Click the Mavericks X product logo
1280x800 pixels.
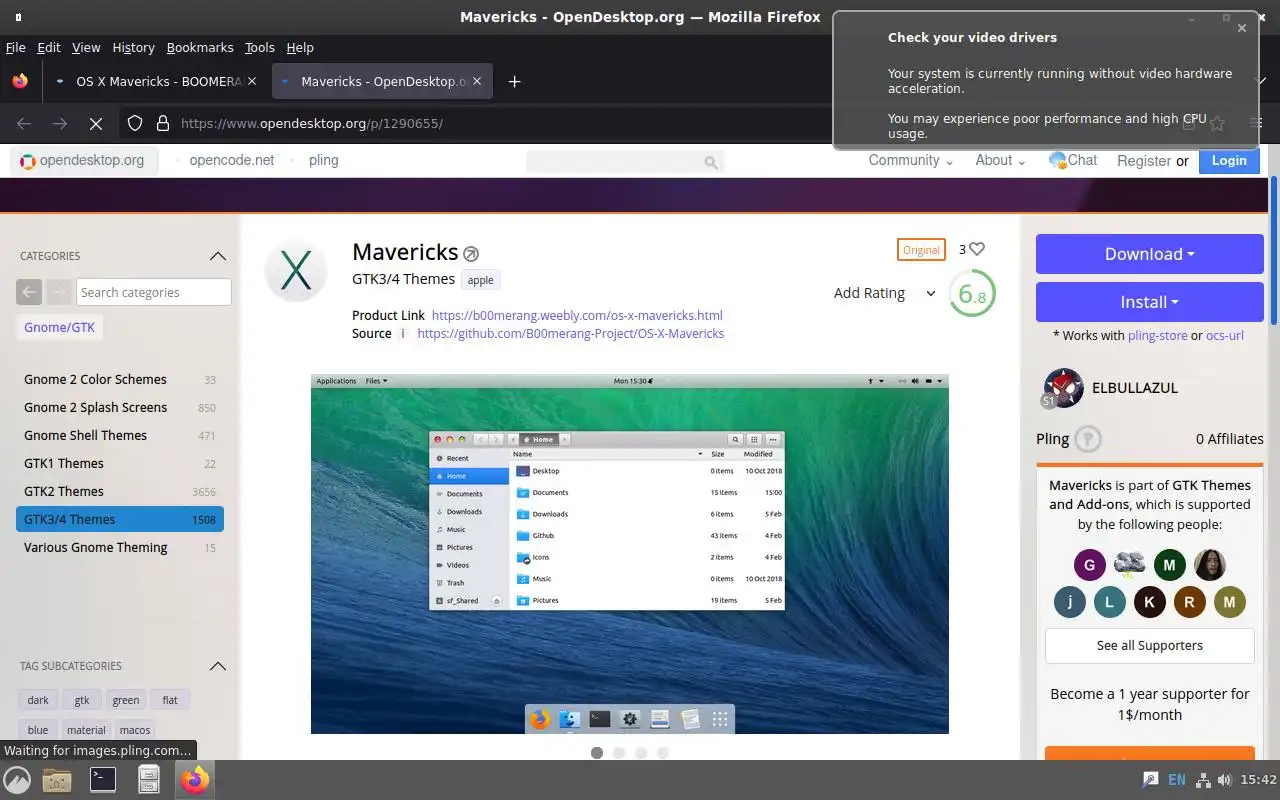point(296,271)
